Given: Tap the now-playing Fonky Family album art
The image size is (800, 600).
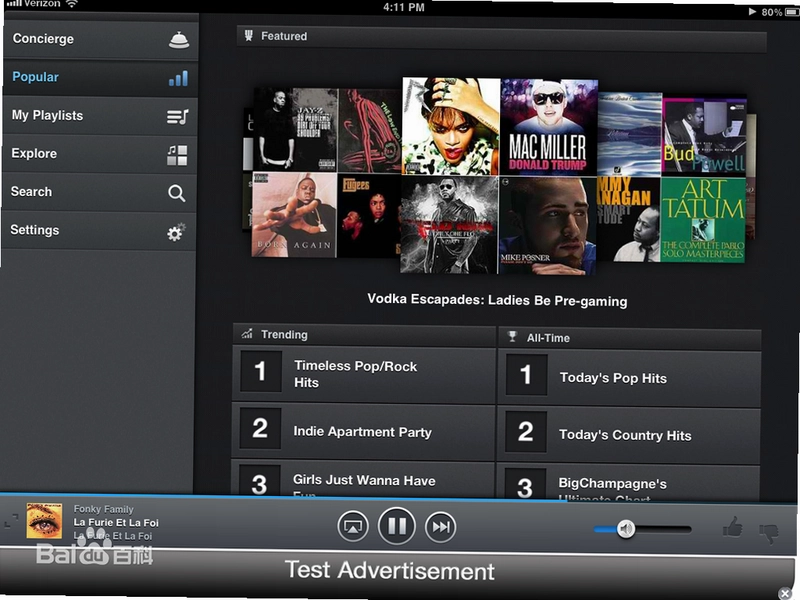Looking at the screenshot, I should [x=44, y=520].
